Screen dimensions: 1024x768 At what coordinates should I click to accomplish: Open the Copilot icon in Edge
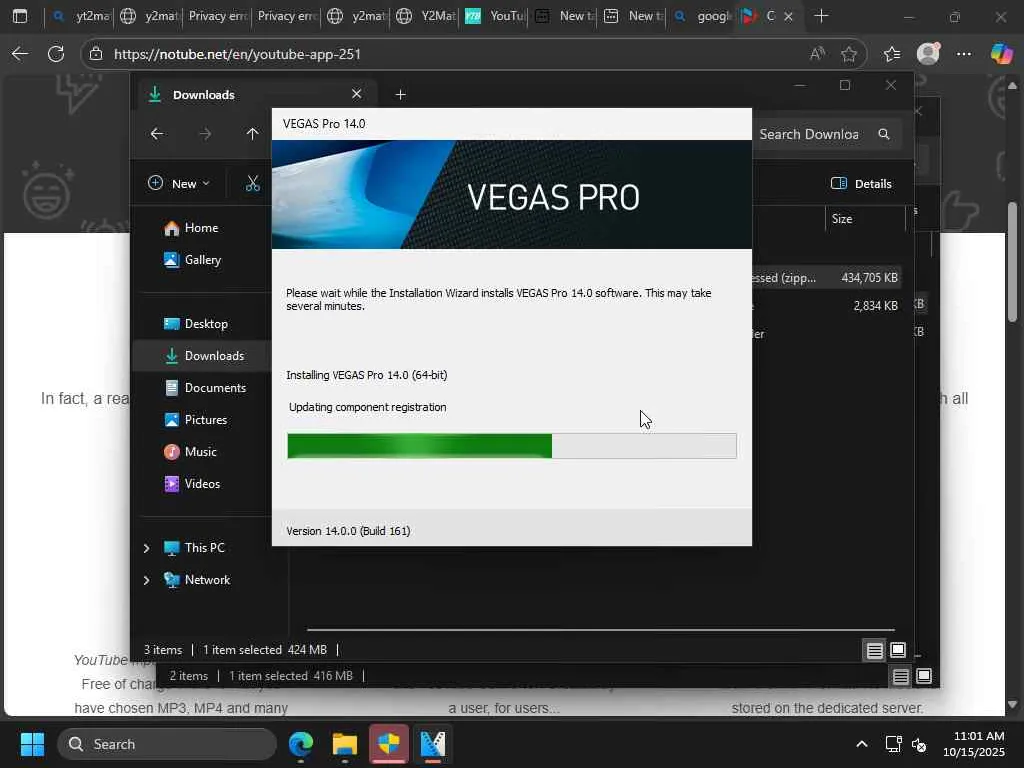[1001, 54]
